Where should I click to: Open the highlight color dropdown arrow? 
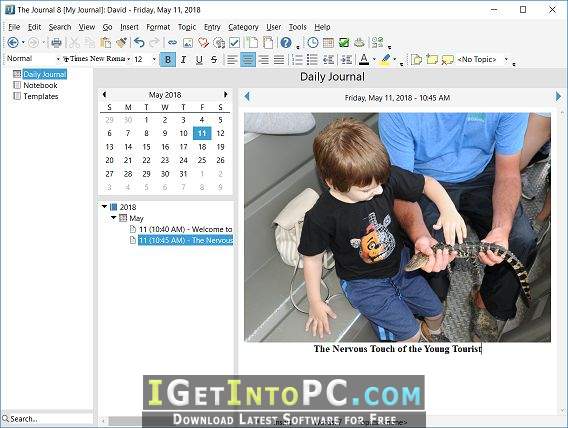(x=395, y=59)
